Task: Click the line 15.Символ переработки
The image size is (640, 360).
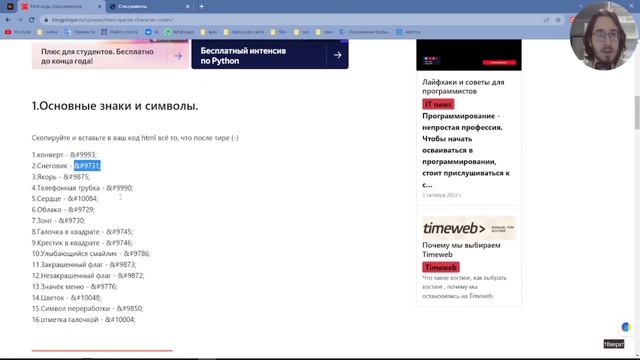Action: pos(88,308)
